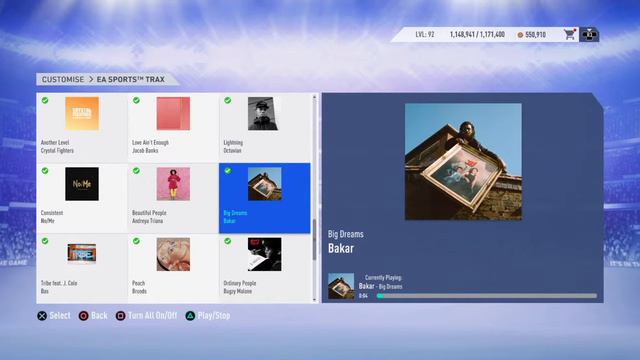The height and width of the screenshot is (360, 640).
Task: Click the "Octavian" artist name
Action: pyautogui.click(x=232, y=151)
